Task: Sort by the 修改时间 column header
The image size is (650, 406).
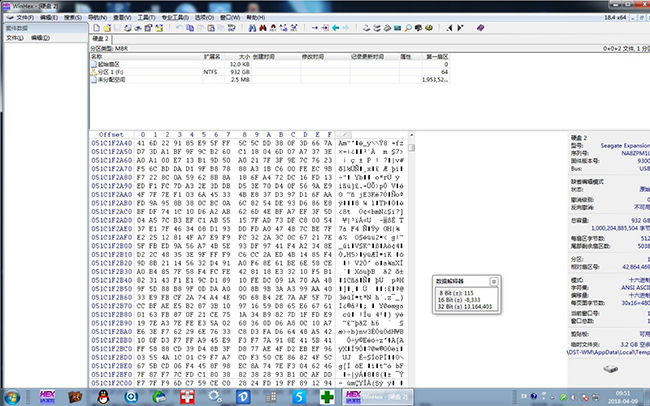Action: pos(325,56)
